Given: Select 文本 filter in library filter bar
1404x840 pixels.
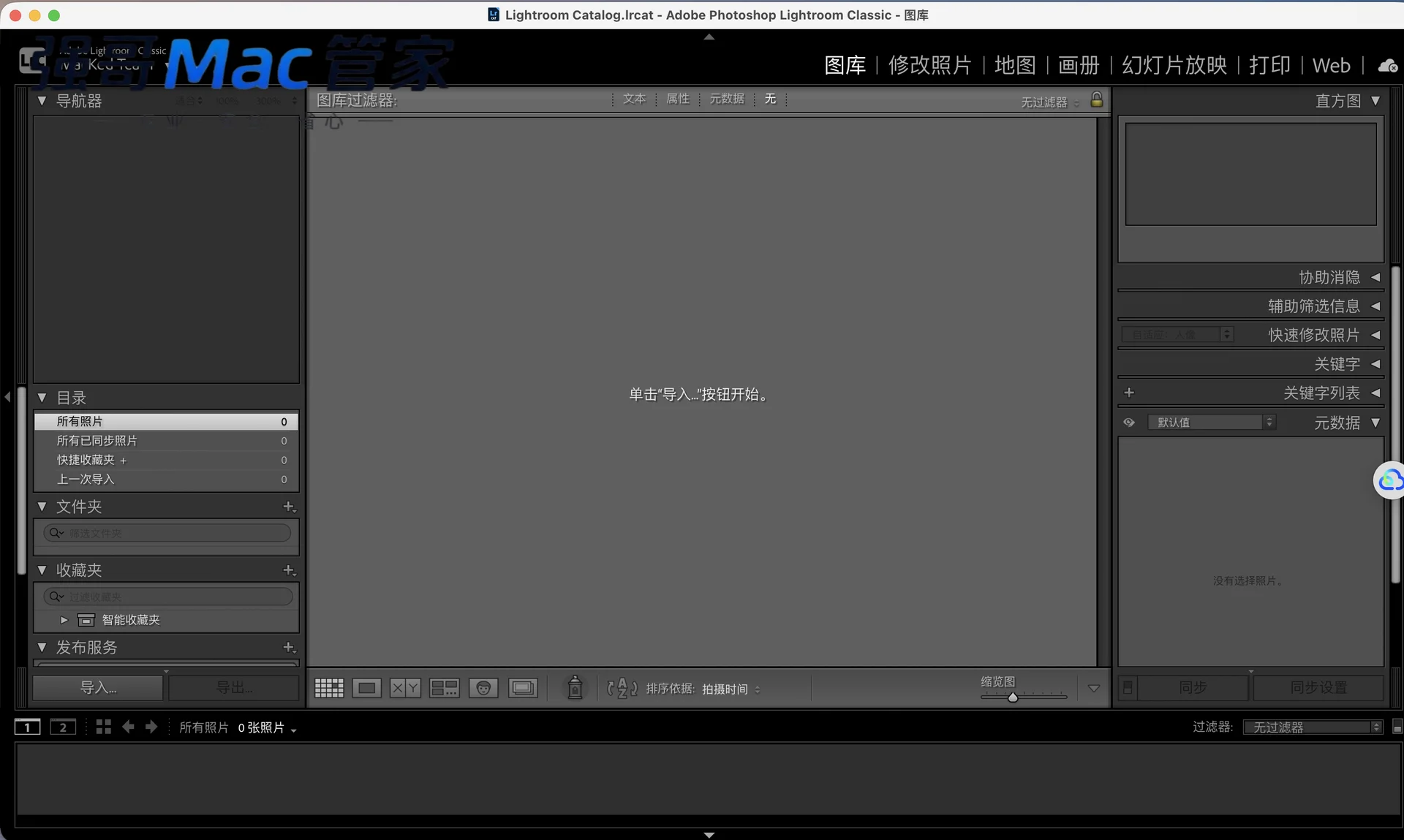Looking at the screenshot, I should [x=634, y=99].
